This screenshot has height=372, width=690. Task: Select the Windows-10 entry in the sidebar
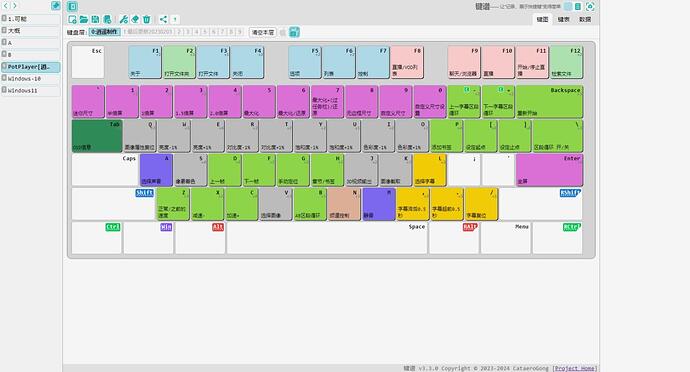30,78
